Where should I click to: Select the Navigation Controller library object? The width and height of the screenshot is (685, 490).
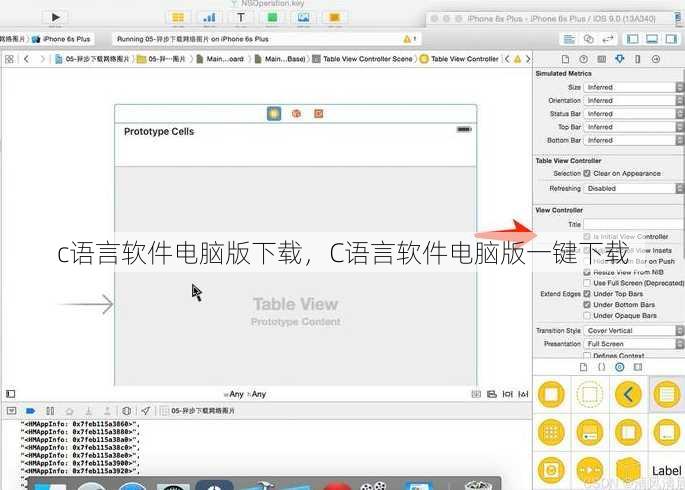click(628, 395)
